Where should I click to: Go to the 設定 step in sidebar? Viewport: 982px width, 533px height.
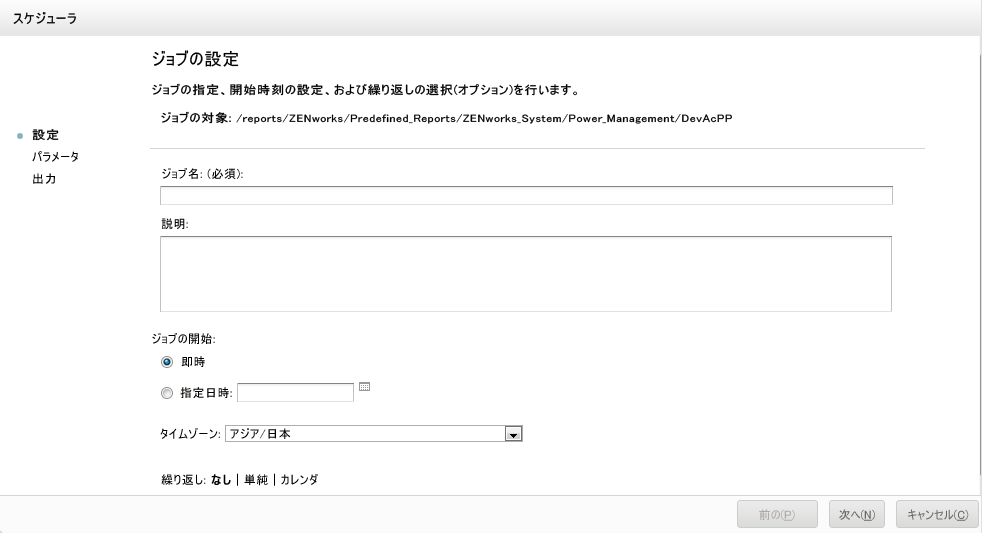[45, 135]
